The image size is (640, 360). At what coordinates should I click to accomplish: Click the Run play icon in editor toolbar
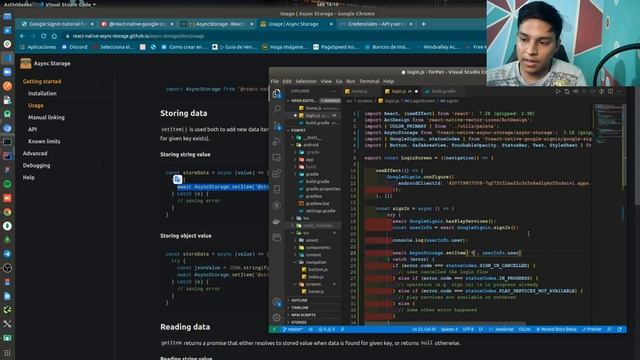coord(558,91)
